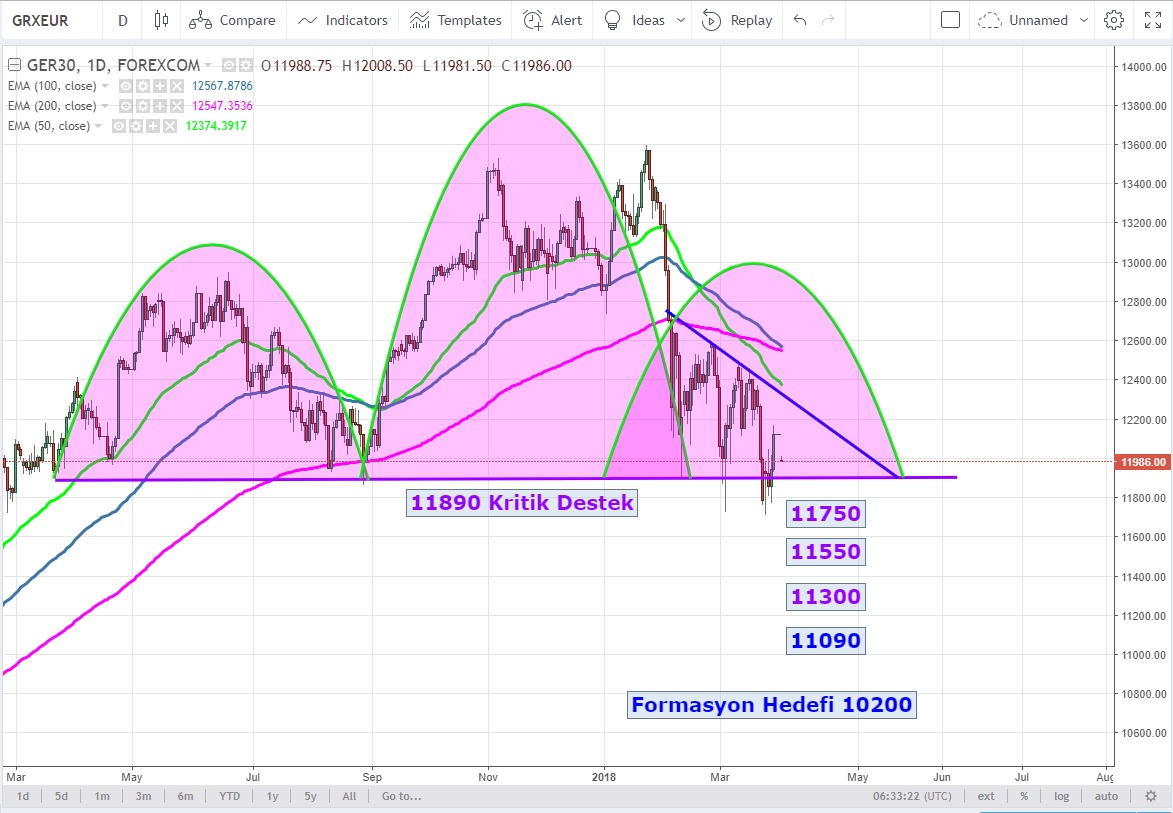This screenshot has height=813, width=1173.
Task: Enter fullscreen mode with the expand icon
Action: (1149, 20)
